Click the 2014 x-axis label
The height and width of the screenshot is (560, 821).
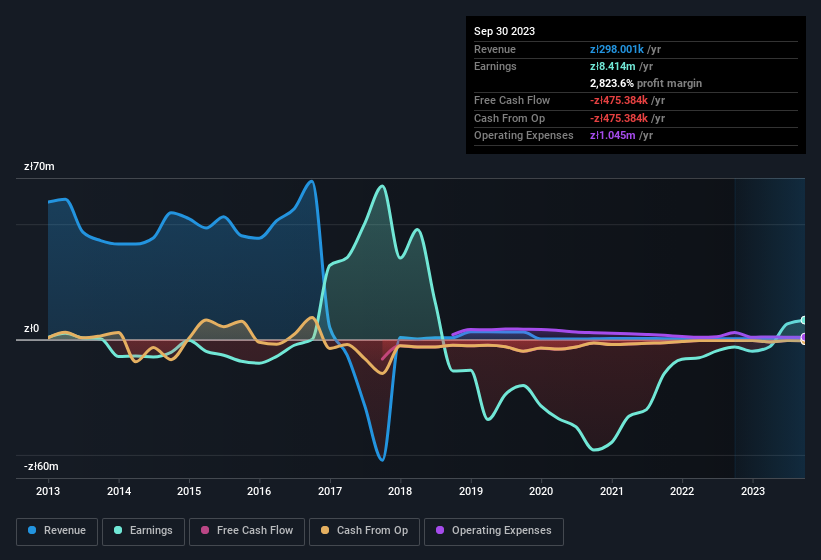point(119,491)
